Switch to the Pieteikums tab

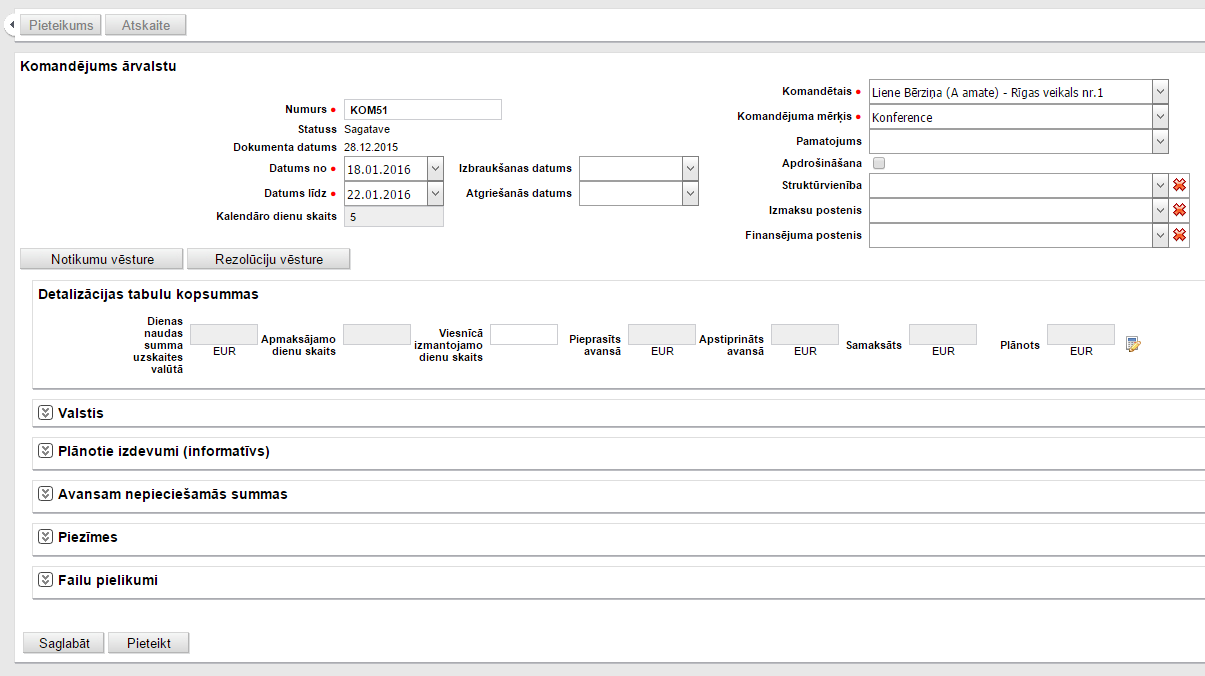coord(61,25)
